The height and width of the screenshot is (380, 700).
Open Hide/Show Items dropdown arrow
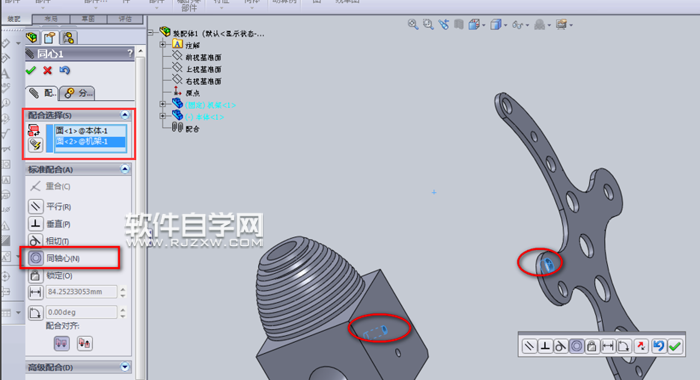click(527, 25)
